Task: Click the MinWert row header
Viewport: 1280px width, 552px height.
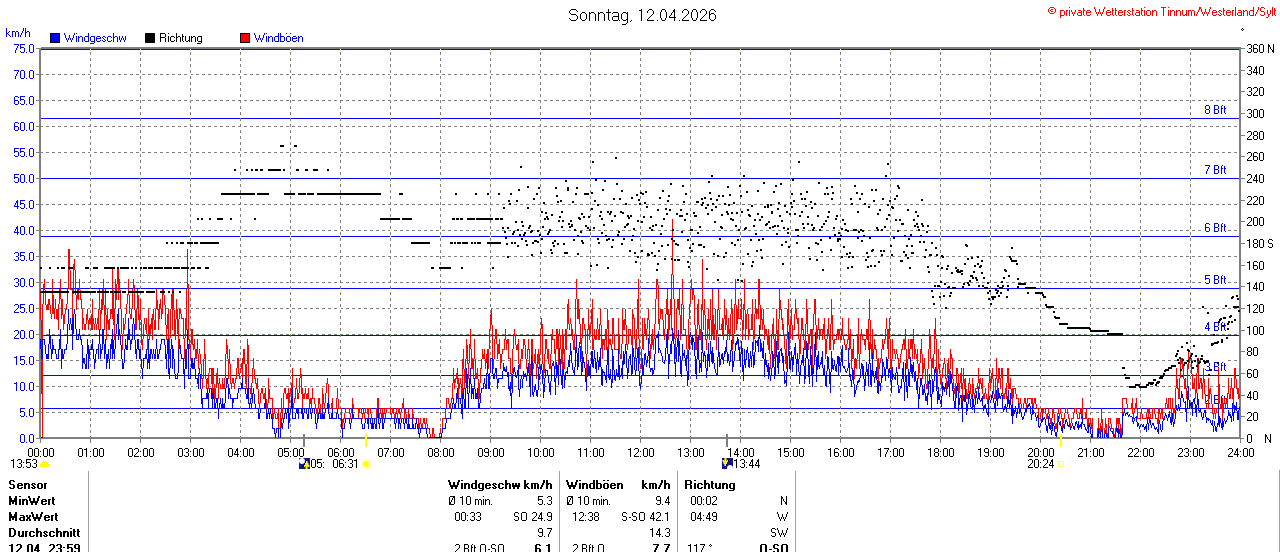Action: pyautogui.click(x=32, y=501)
